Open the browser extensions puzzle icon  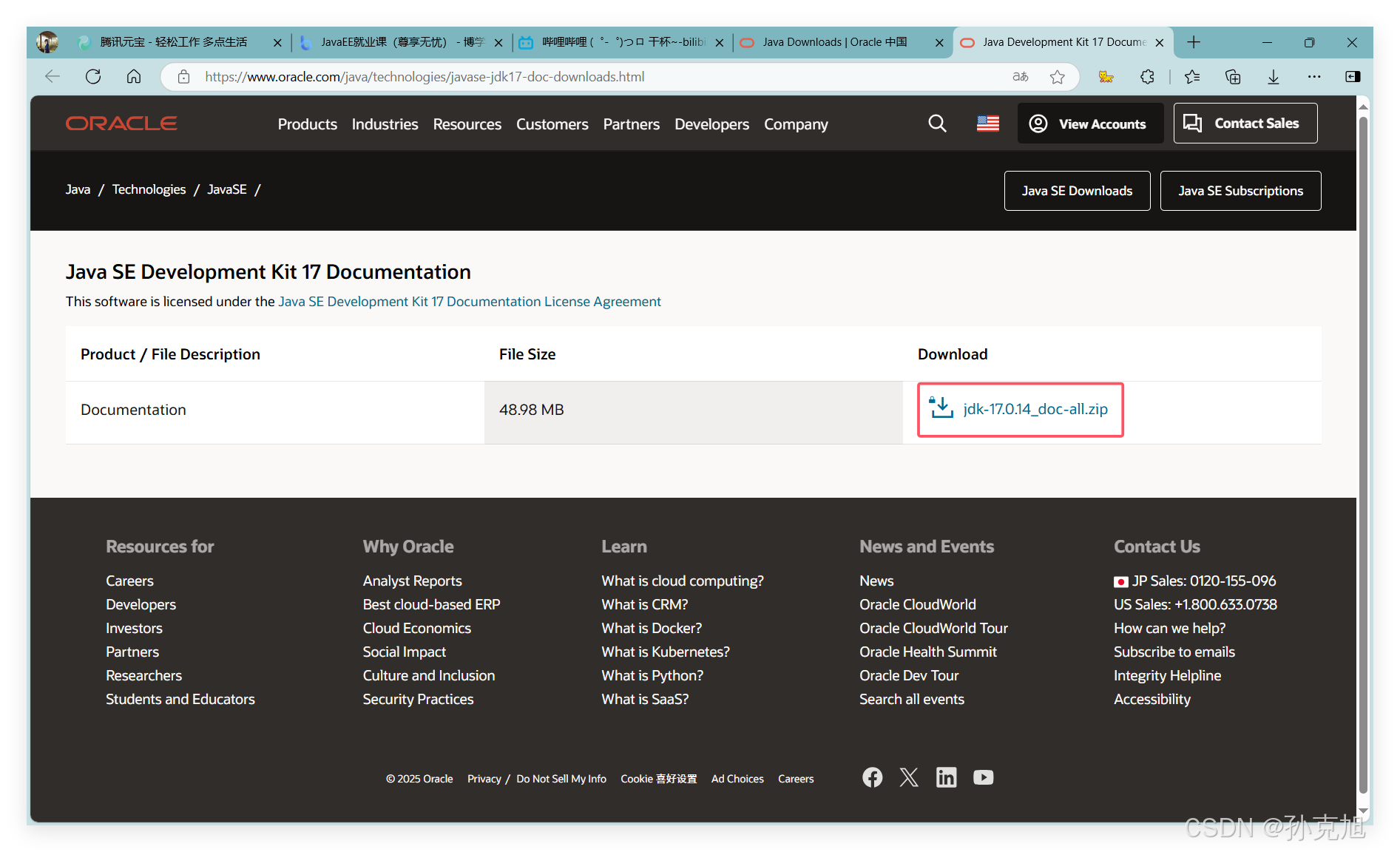pyautogui.click(x=1147, y=77)
